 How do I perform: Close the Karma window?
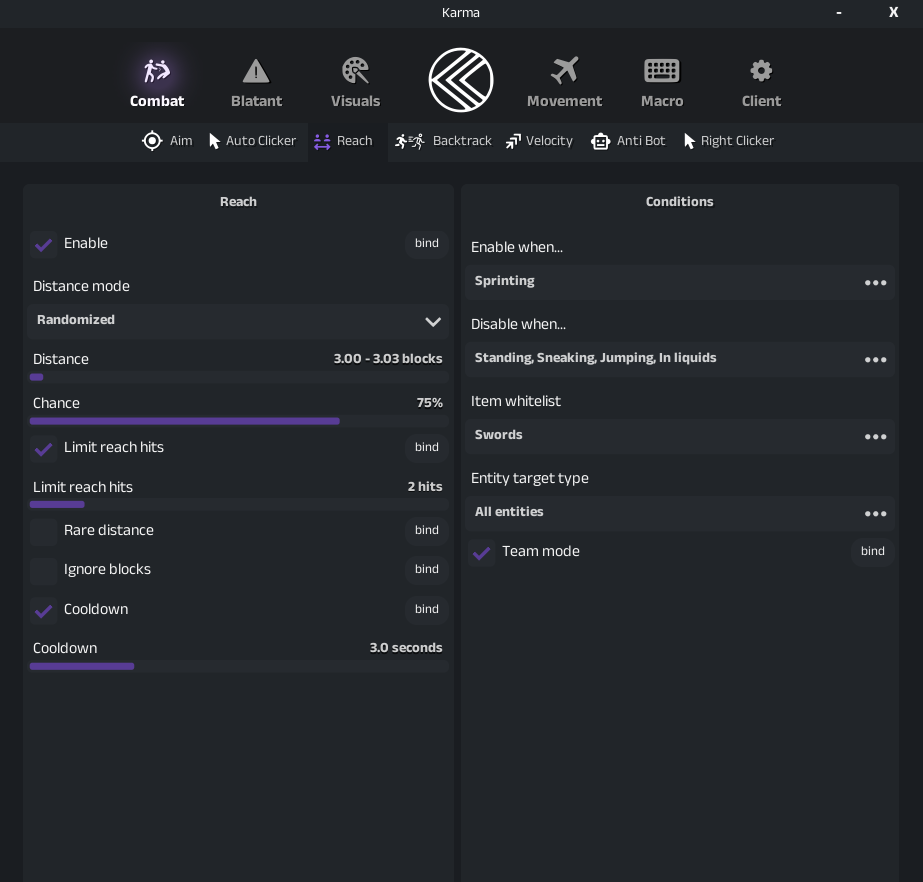(x=894, y=12)
